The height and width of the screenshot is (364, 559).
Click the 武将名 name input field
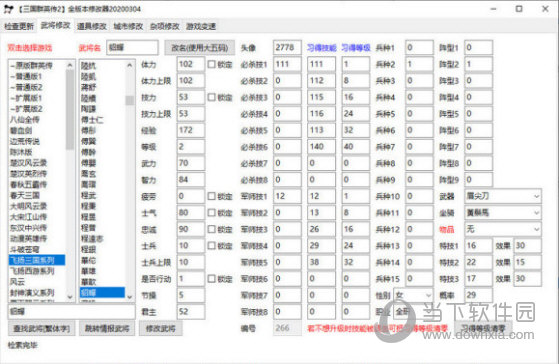pos(132,47)
